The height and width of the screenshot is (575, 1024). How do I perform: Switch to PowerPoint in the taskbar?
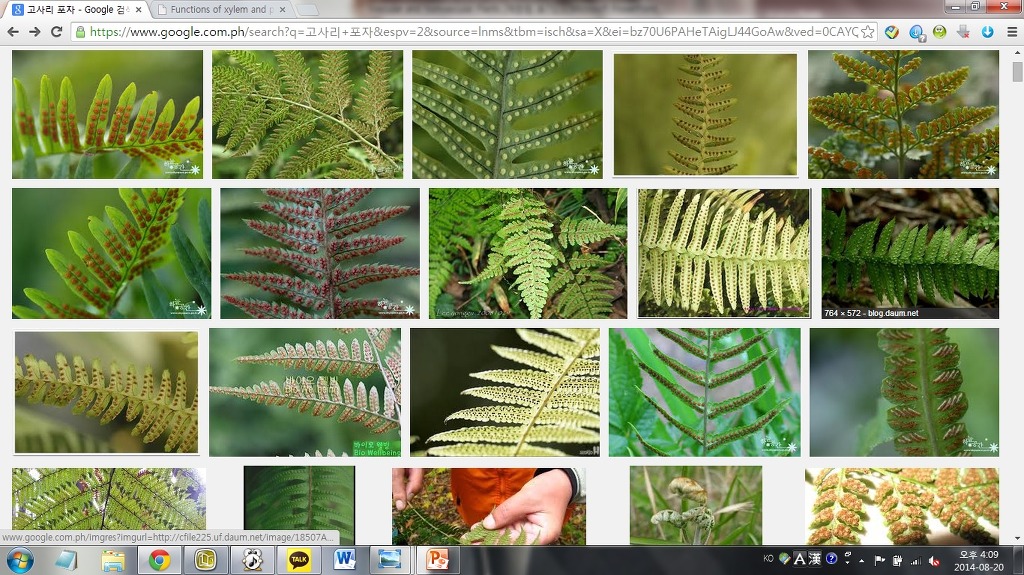pyautogui.click(x=437, y=560)
